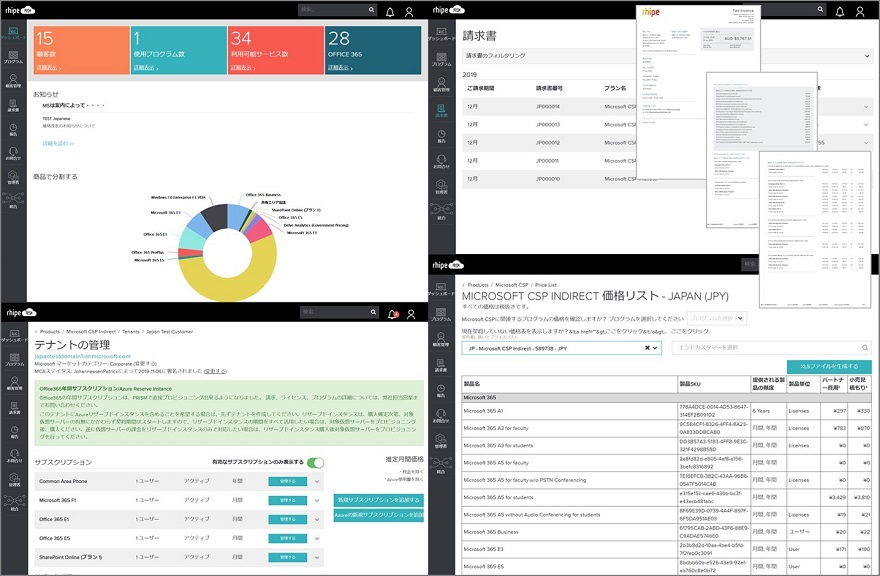This screenshot has height=576, width=880.
Task: Open customer management icon in dashboard window sidebar
Action: [x=13, y=81]
